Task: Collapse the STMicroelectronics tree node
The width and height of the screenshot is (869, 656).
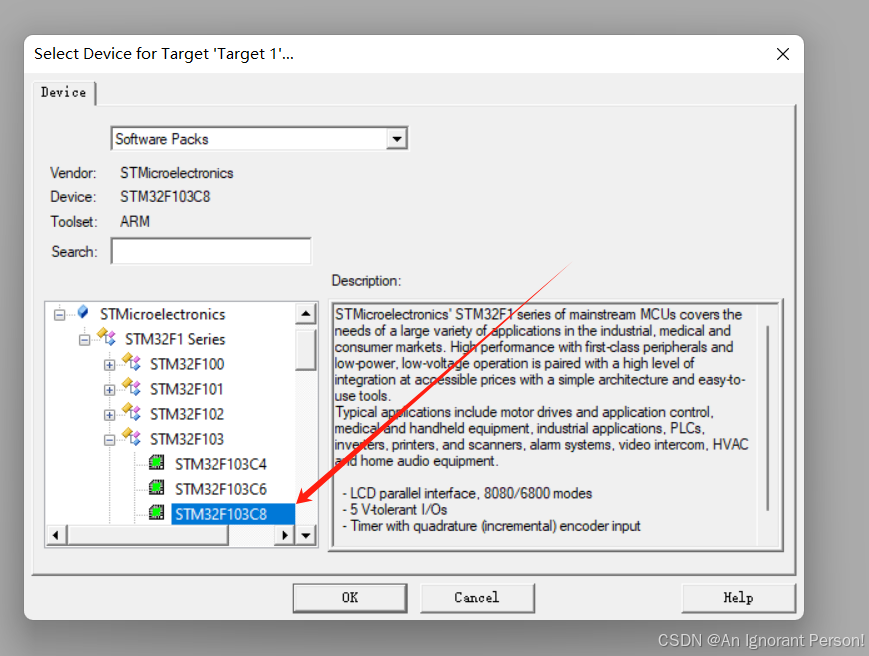Action: [x=59, y=315]
